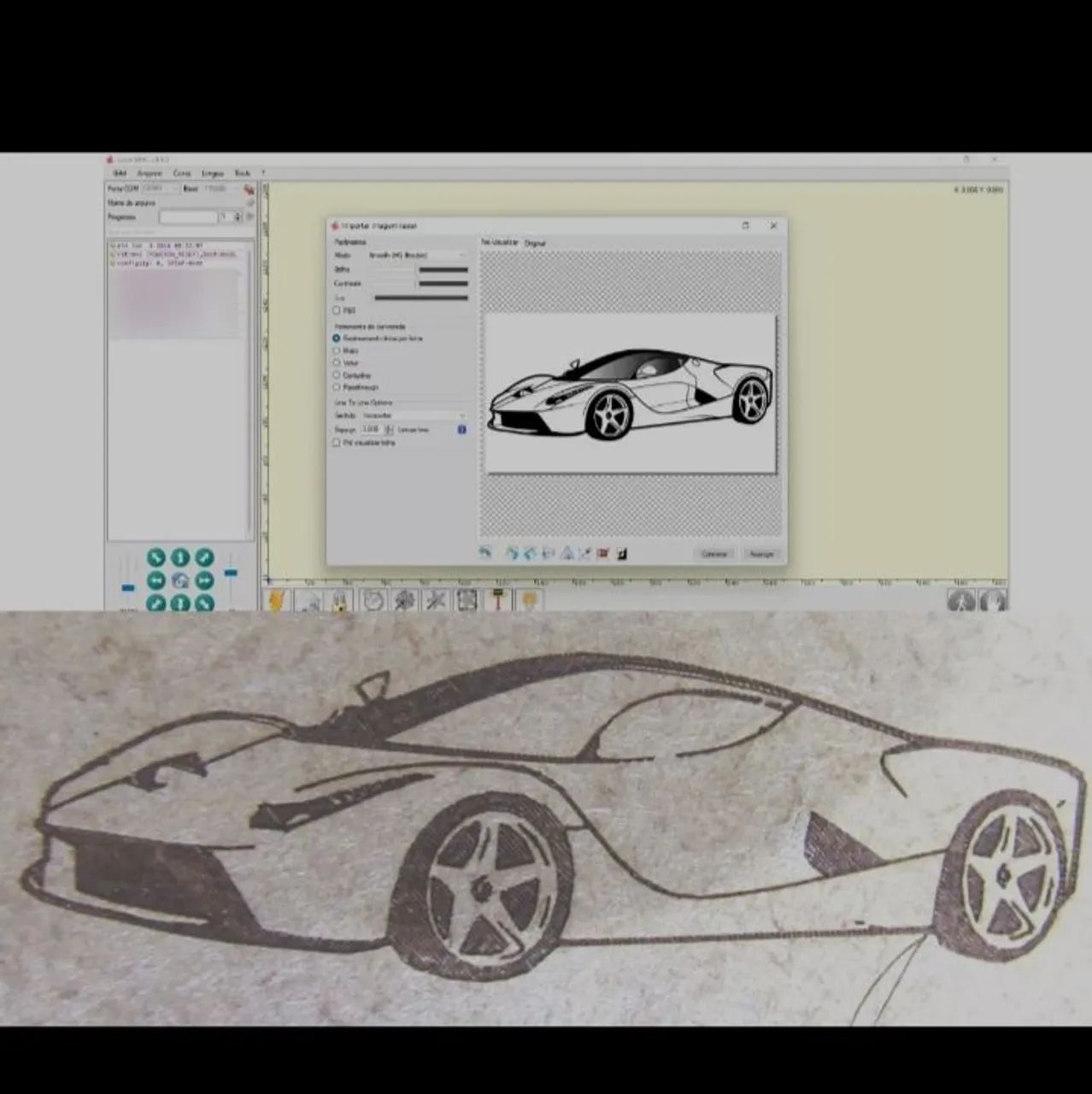
Task: Click the run program icon beside Progresso
Action: coord(250,218)
